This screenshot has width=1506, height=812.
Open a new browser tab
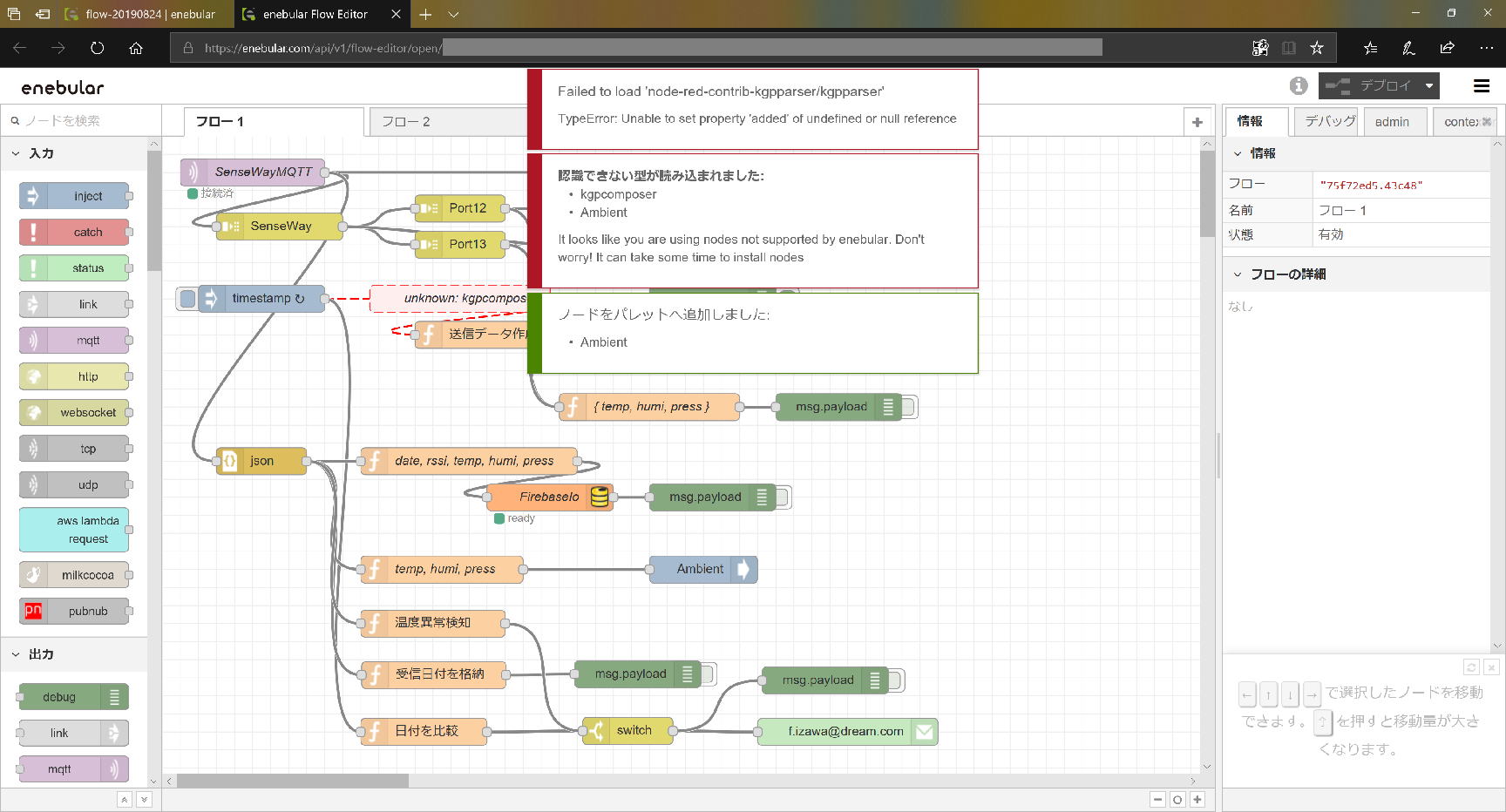(x=425, y=14)
